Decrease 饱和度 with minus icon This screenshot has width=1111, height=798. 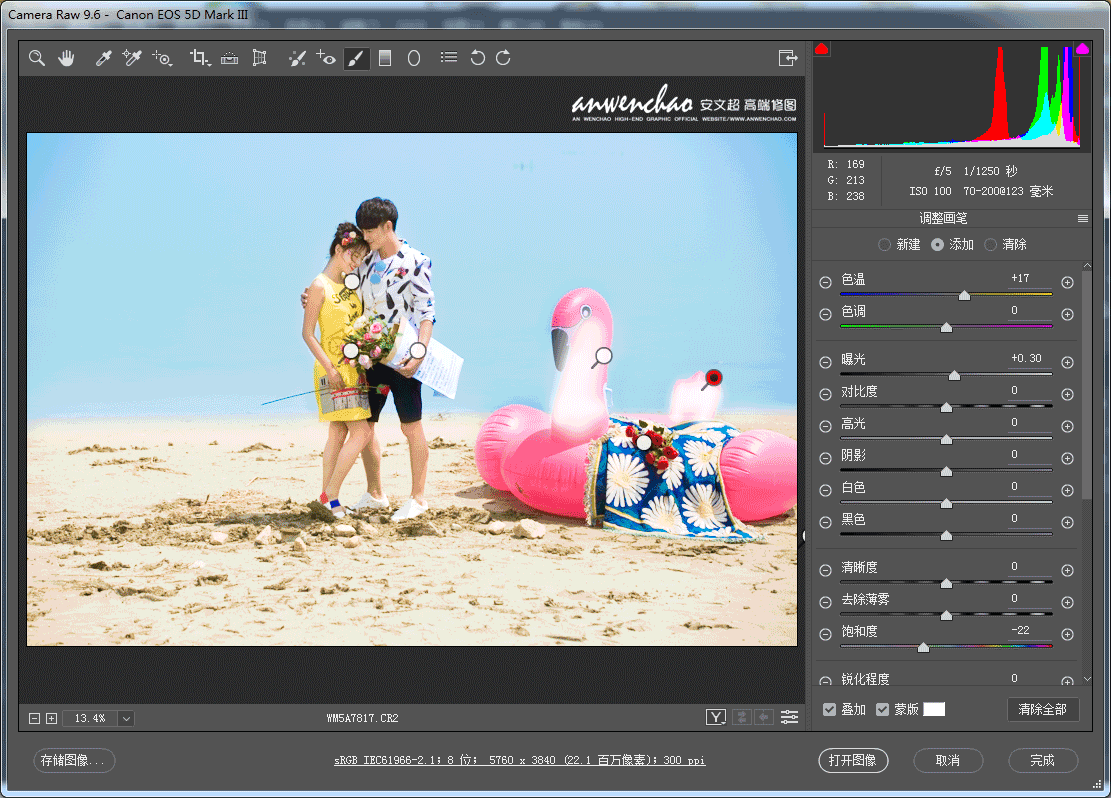825,634
